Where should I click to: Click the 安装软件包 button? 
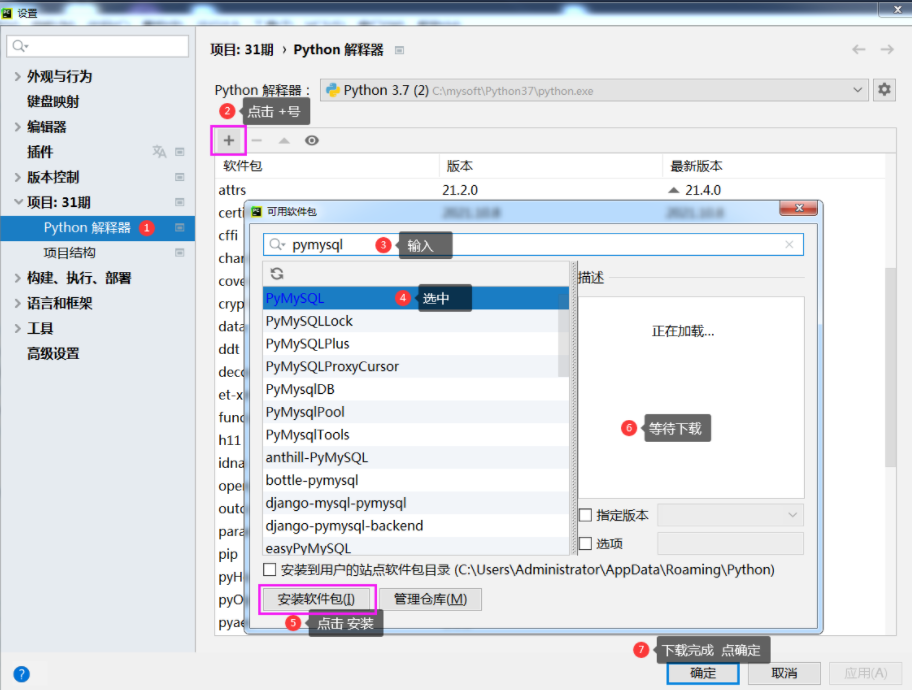[316, 599]
